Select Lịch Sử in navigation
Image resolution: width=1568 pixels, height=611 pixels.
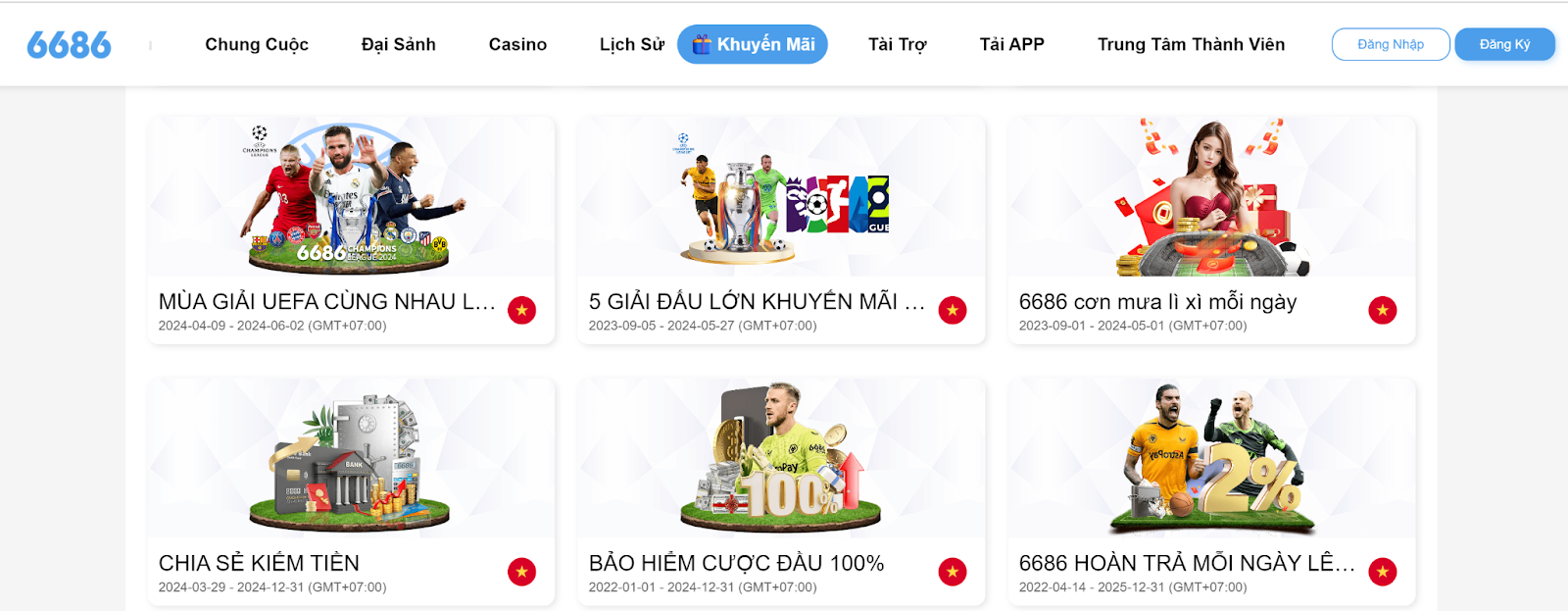[x=632, y=44]
